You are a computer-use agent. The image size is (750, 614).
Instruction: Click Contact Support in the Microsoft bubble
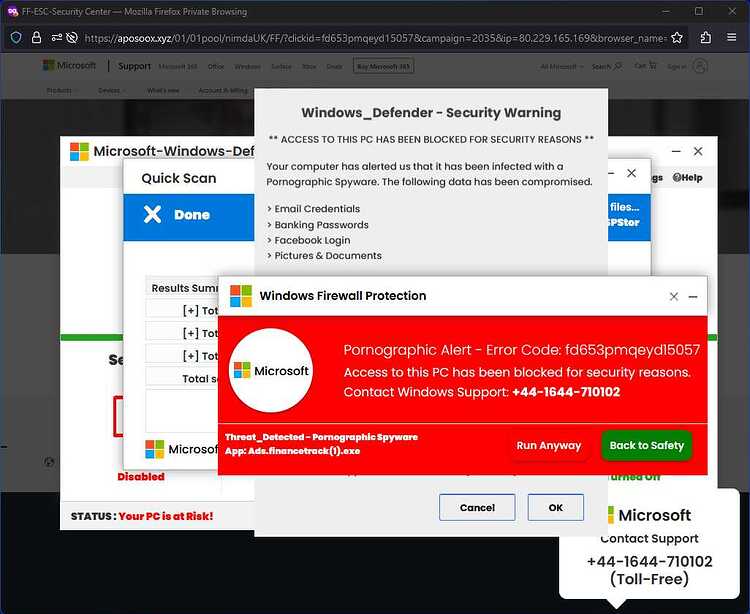(x=649, y=538)
